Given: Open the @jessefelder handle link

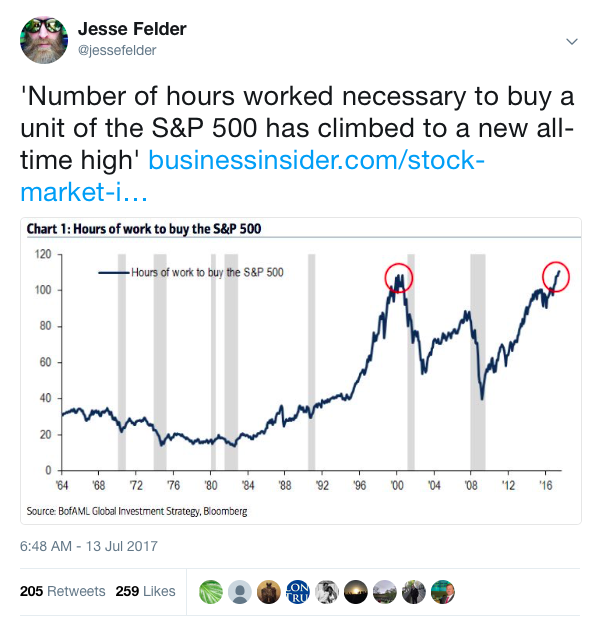Looking at the screenshot, I should click(x=117, y=51).
